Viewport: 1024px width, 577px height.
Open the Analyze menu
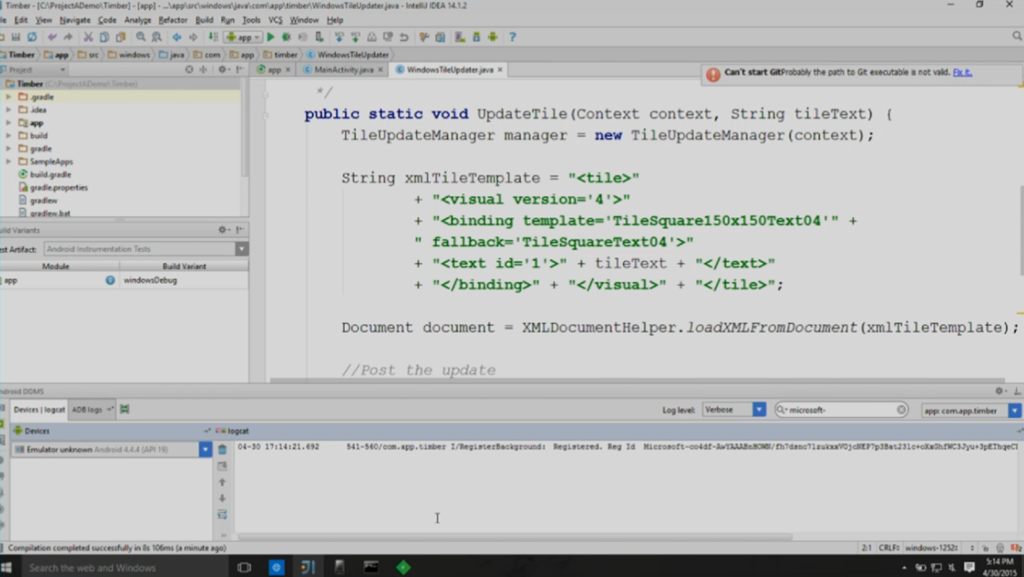tap(137, 20)
